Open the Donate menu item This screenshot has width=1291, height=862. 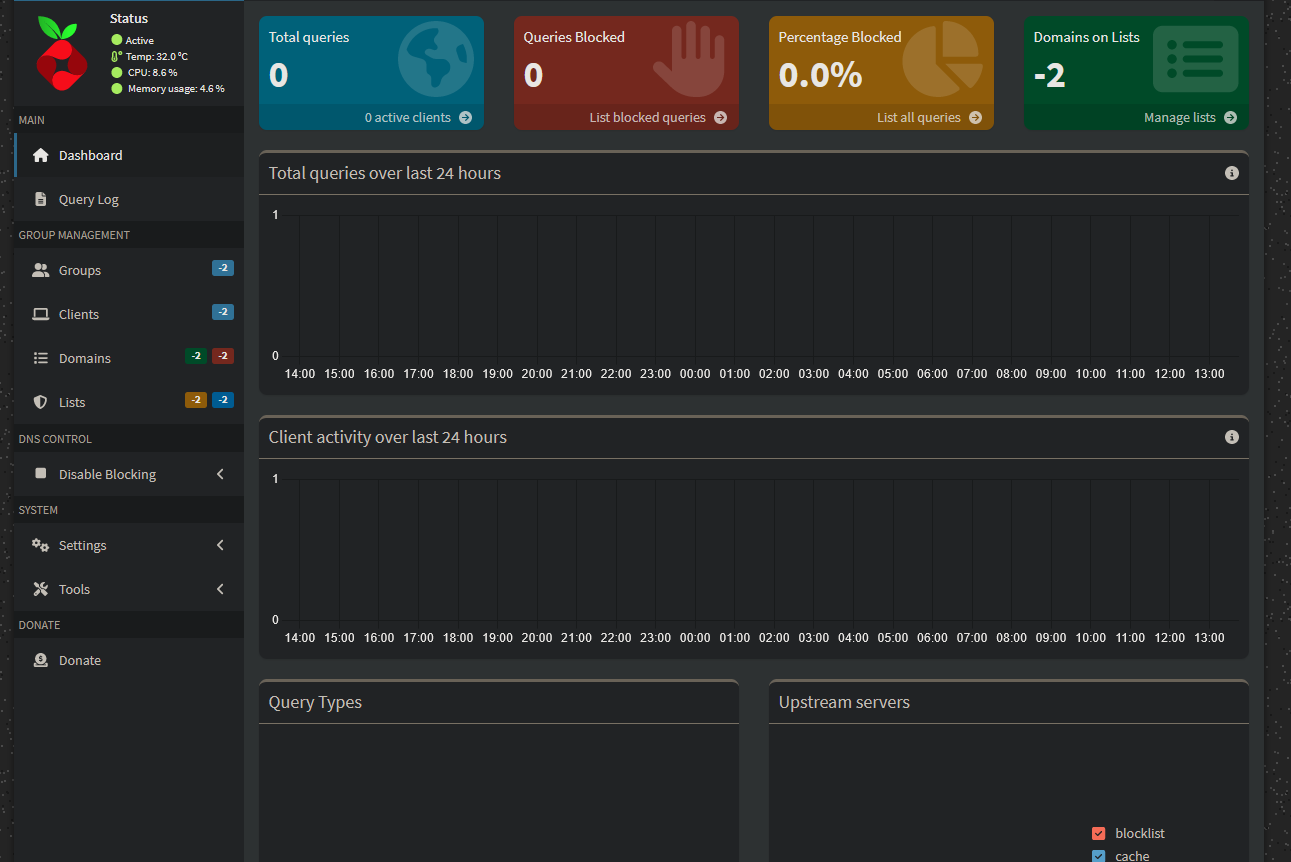pos(129,660)
